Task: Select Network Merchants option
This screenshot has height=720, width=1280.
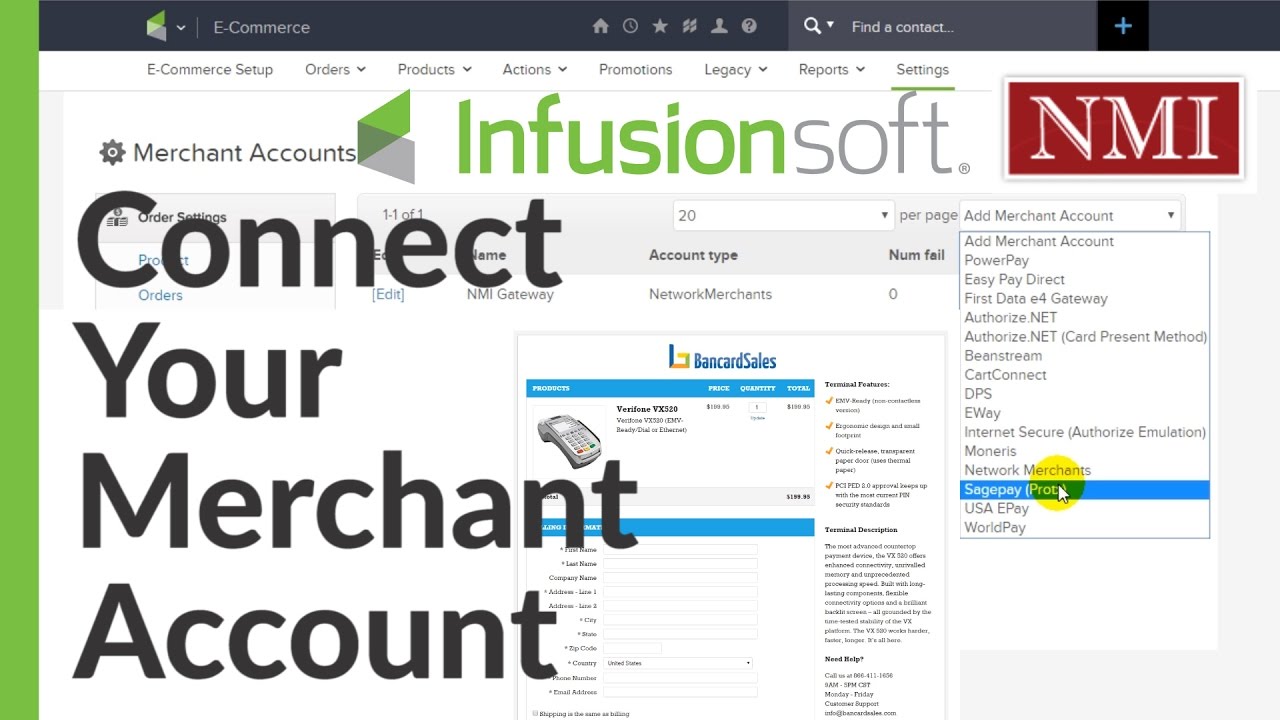Action: pos(1084,470)
